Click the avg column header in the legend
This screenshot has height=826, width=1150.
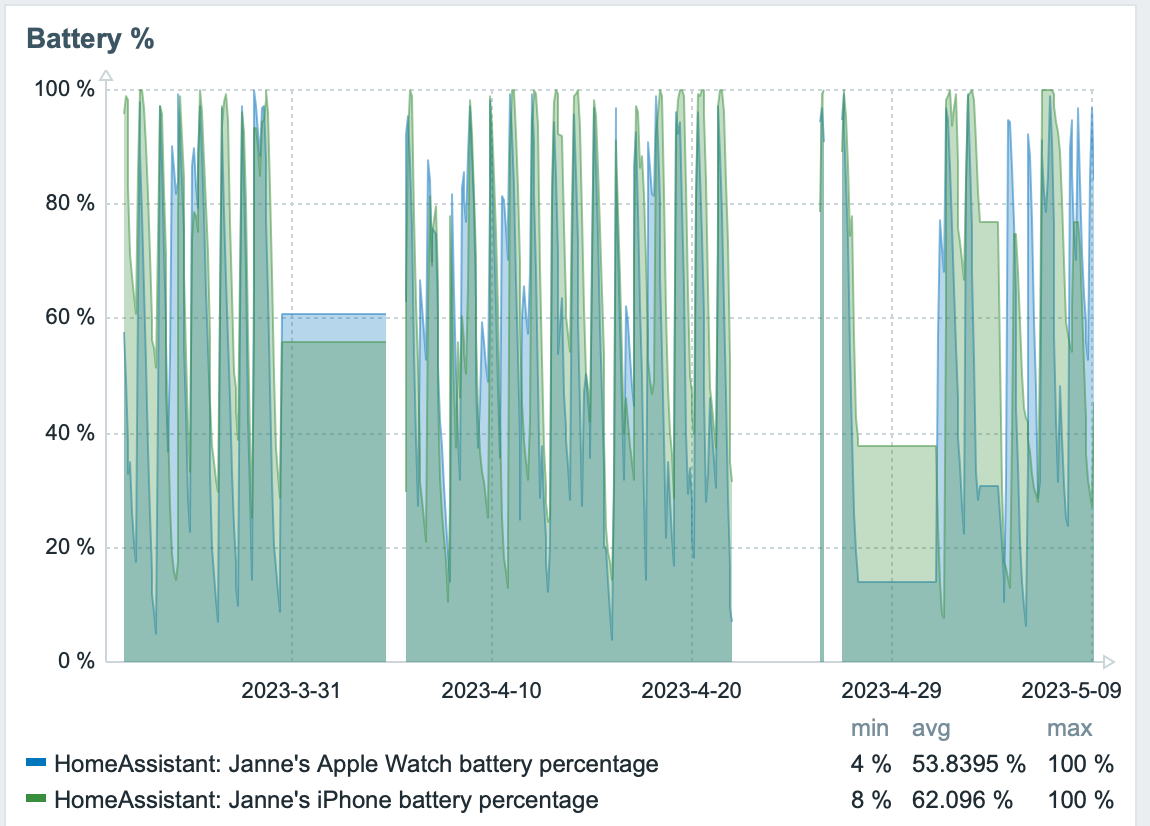[x=931, y=728]
